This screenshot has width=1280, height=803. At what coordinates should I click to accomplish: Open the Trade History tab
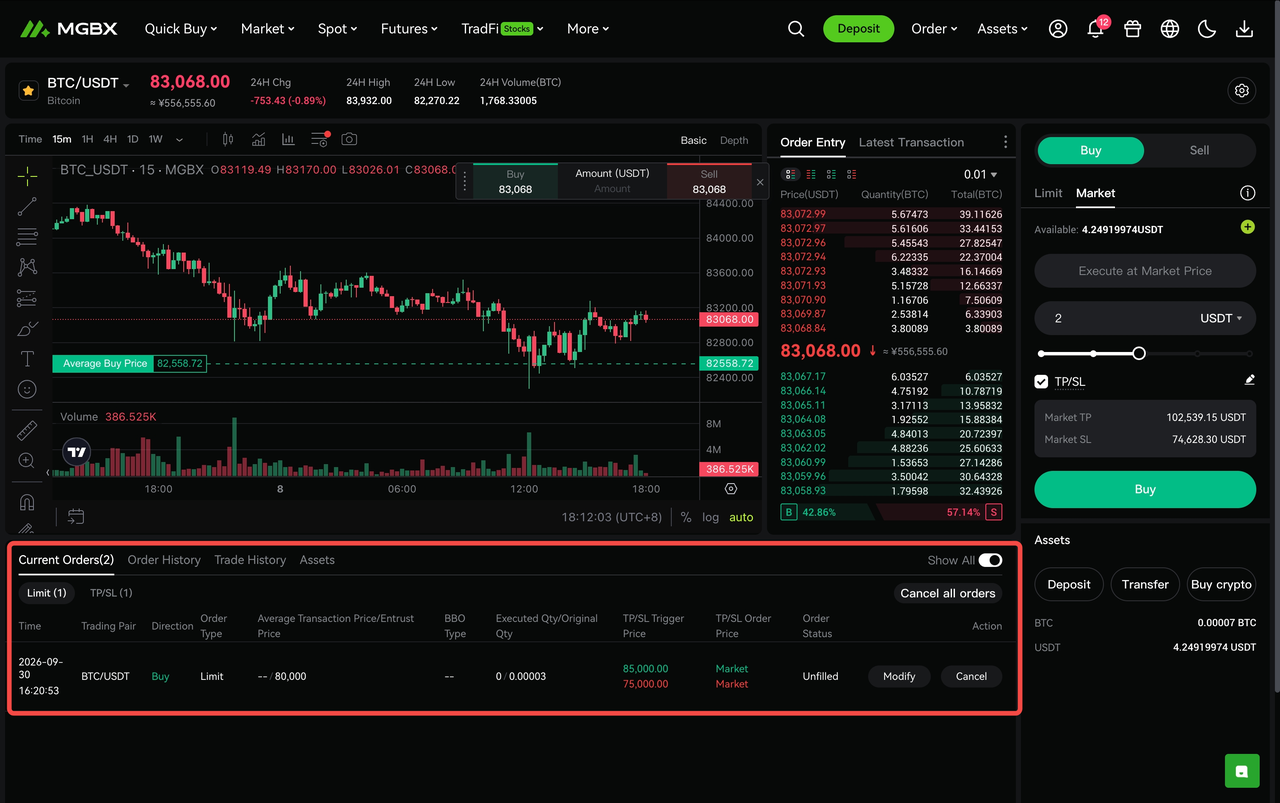click(250, 560)
